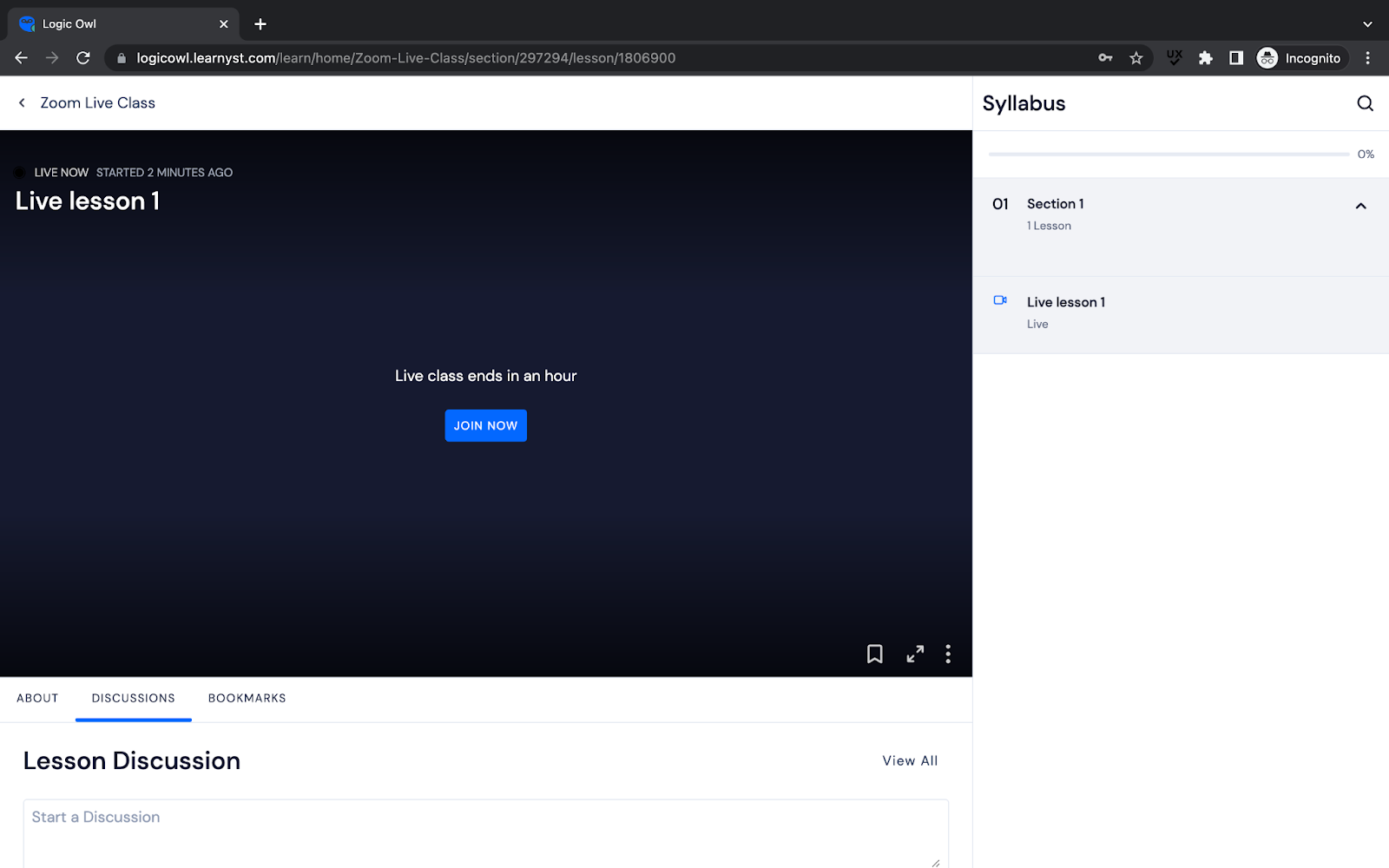
Task: Switch to the Bookmarks tab
Action: pos(247,698)
